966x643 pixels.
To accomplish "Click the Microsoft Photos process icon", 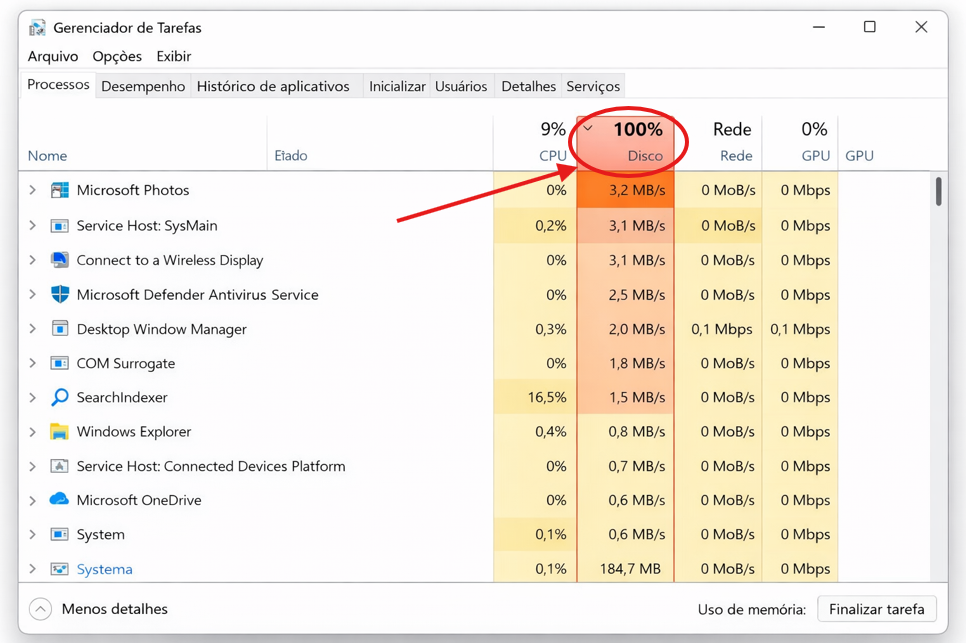I will (x=59, y=190).
